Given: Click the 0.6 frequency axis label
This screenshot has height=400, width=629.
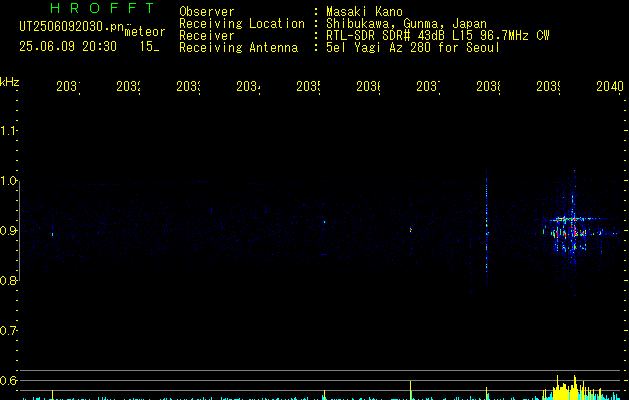Looking at the screenshot, I should [8, 380].
